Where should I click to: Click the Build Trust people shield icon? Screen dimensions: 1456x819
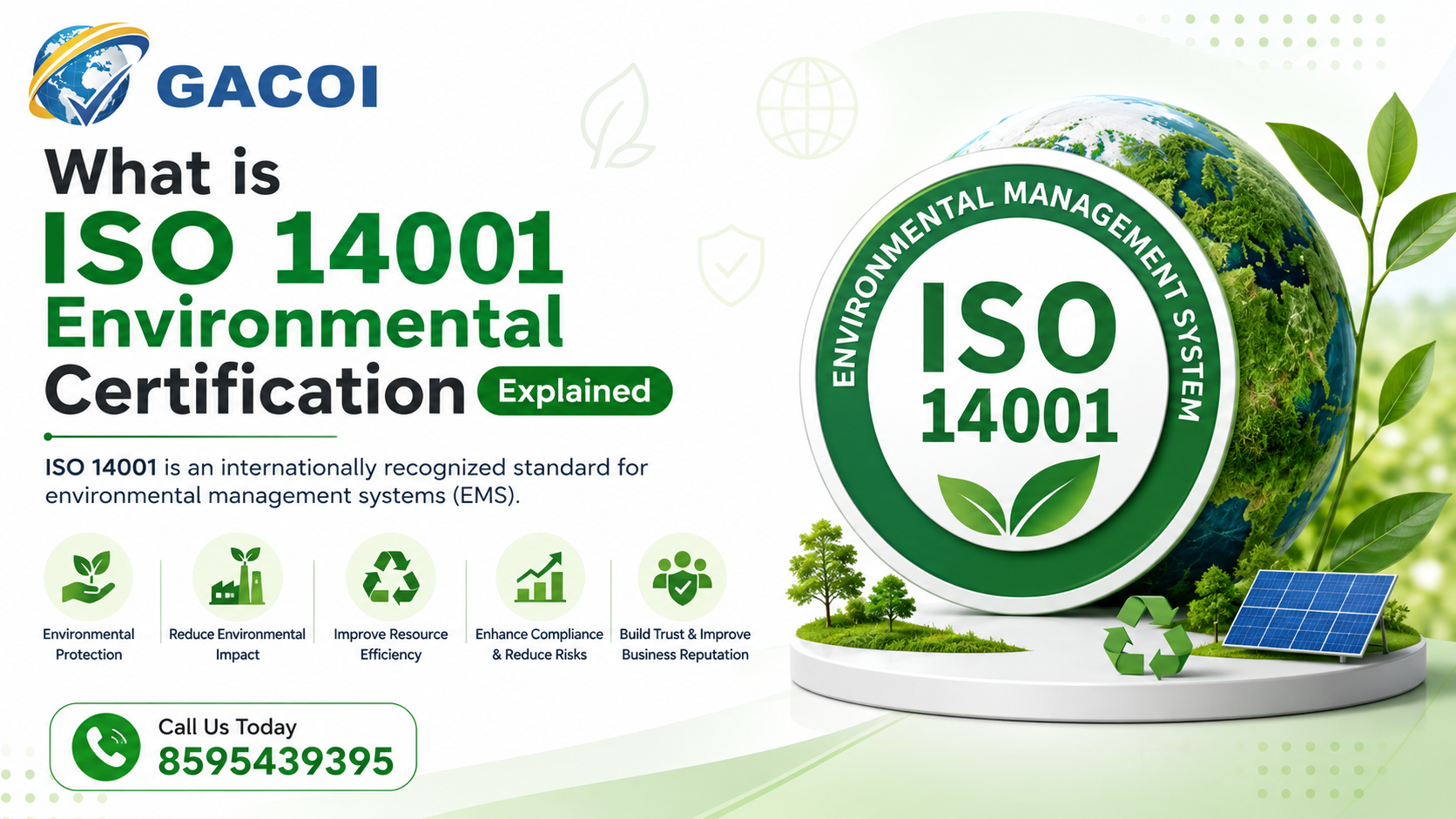(x=682, y=576)
